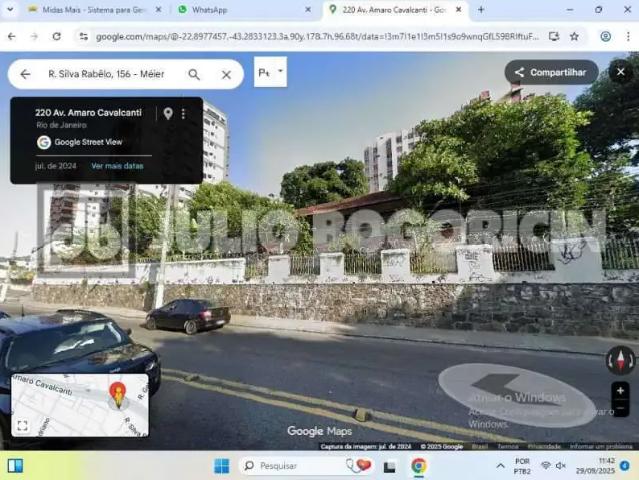639x480 pixels.
Task: Switch to WhatsApp tab
Action: click(240, 10)
